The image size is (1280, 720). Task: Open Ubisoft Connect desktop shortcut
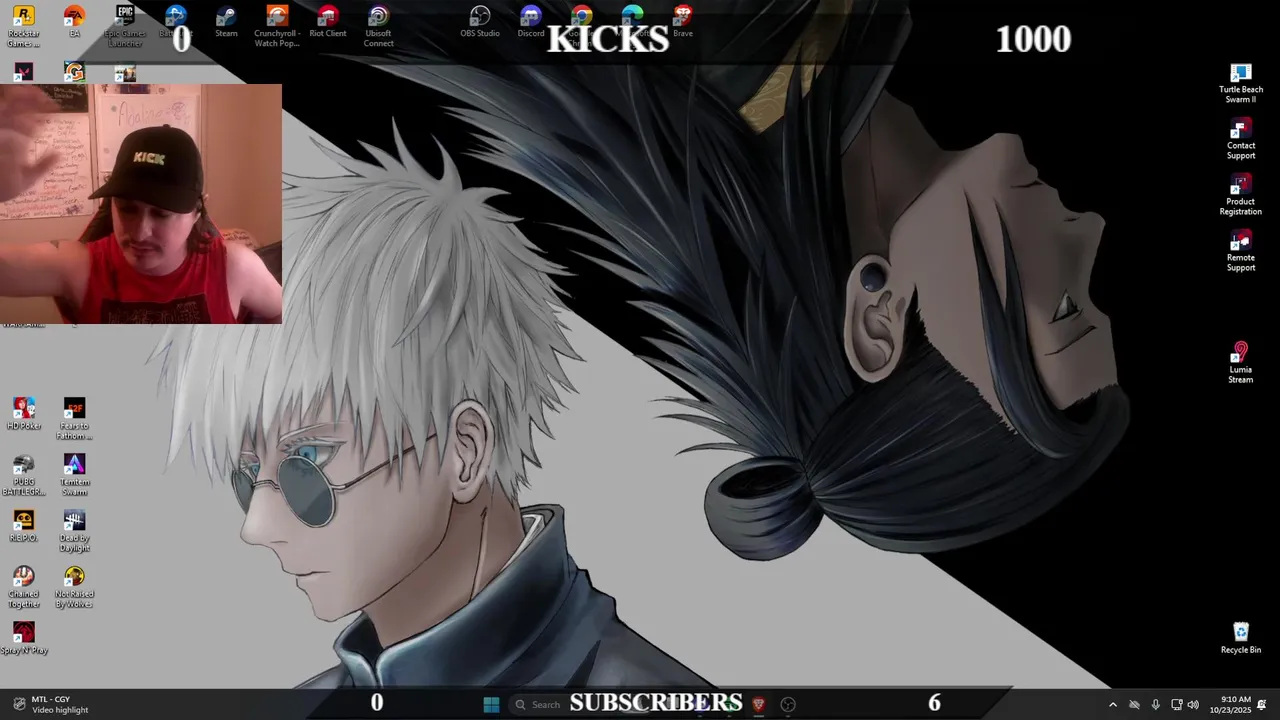point(378,26)
